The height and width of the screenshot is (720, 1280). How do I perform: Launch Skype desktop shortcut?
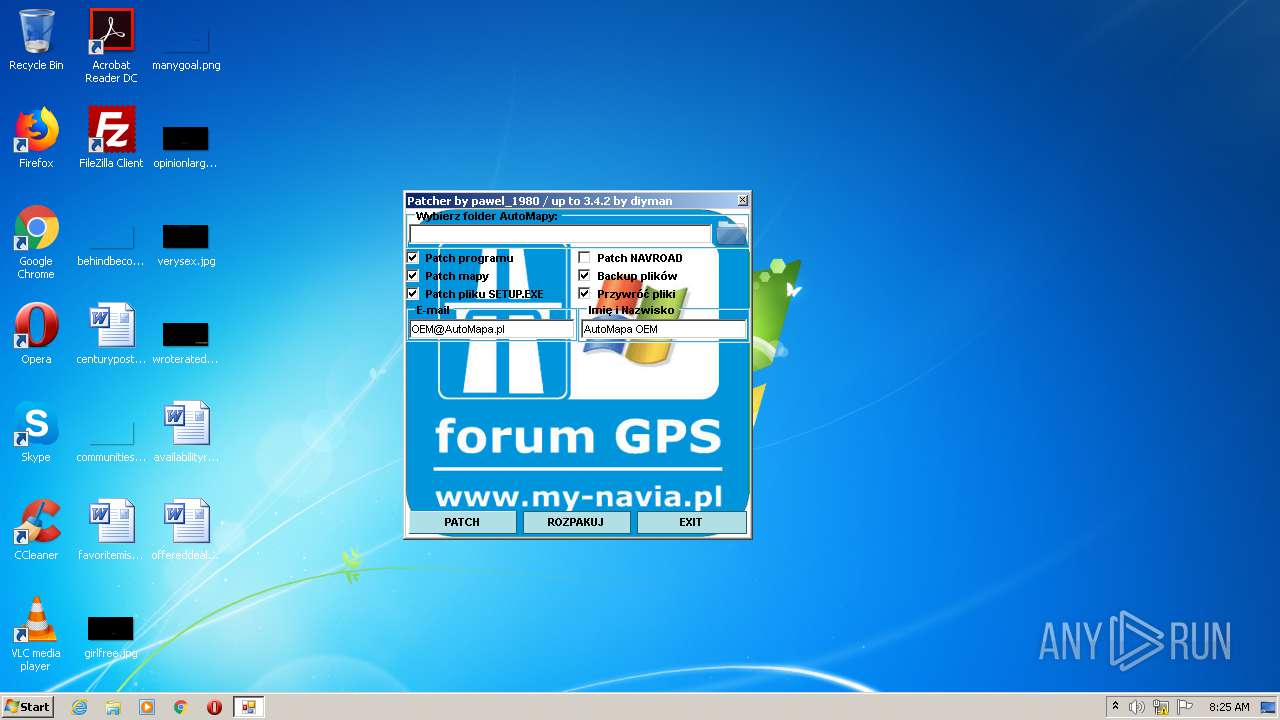point(36,432)
